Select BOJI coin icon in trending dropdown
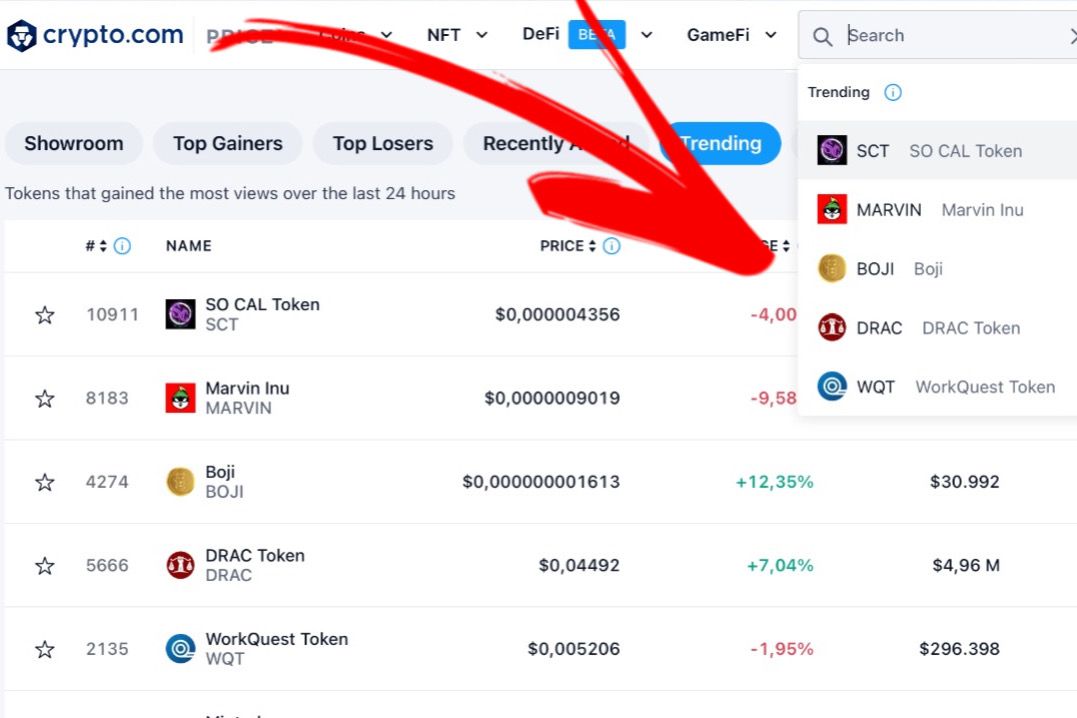Viewport: 1077px width, 718px height. (832, 269)
